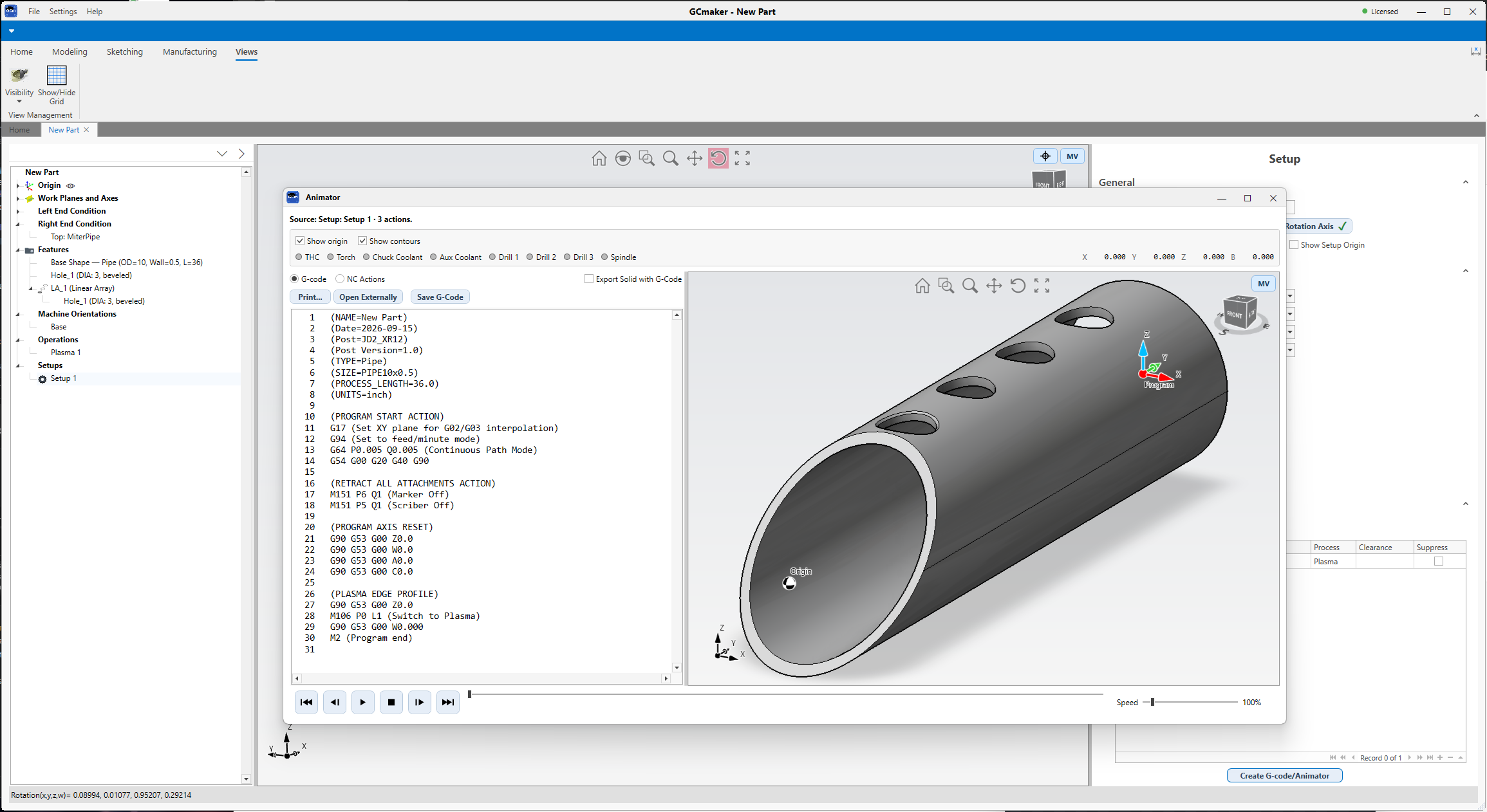
Task: Click the Print... button
Action: [310, 297]
